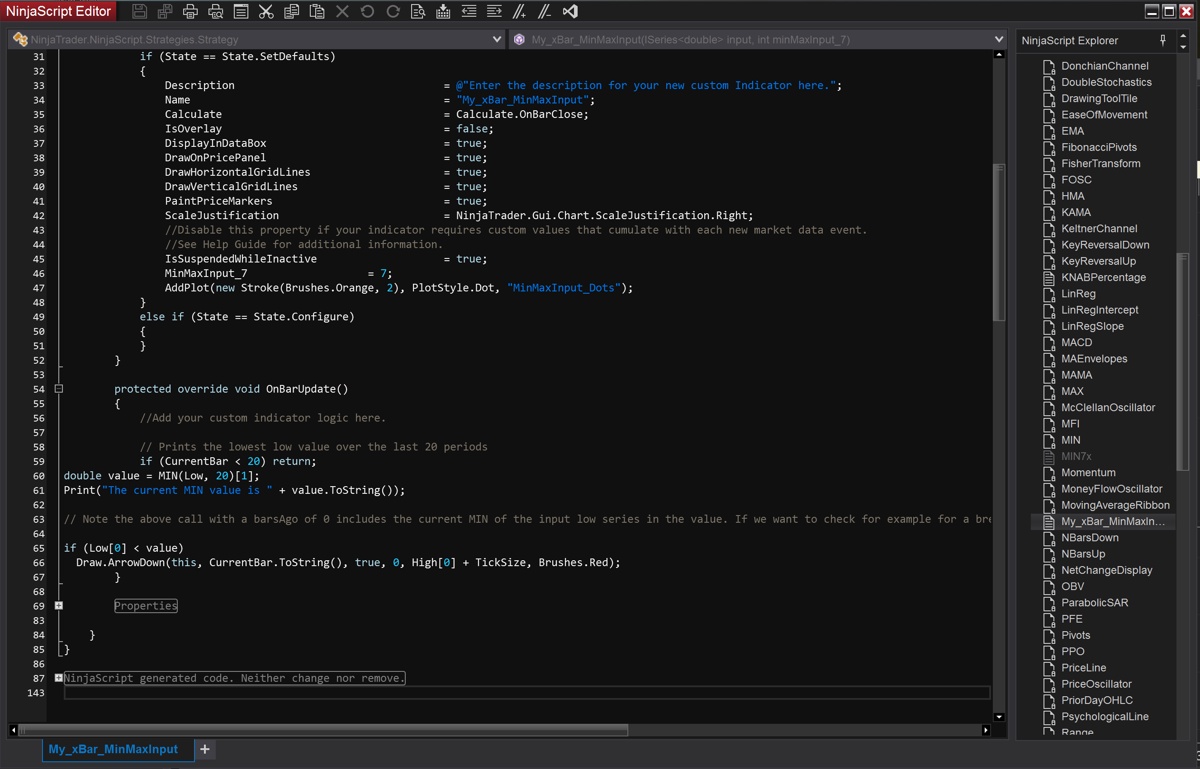Click the Find and replace icon

pos(418,12)
